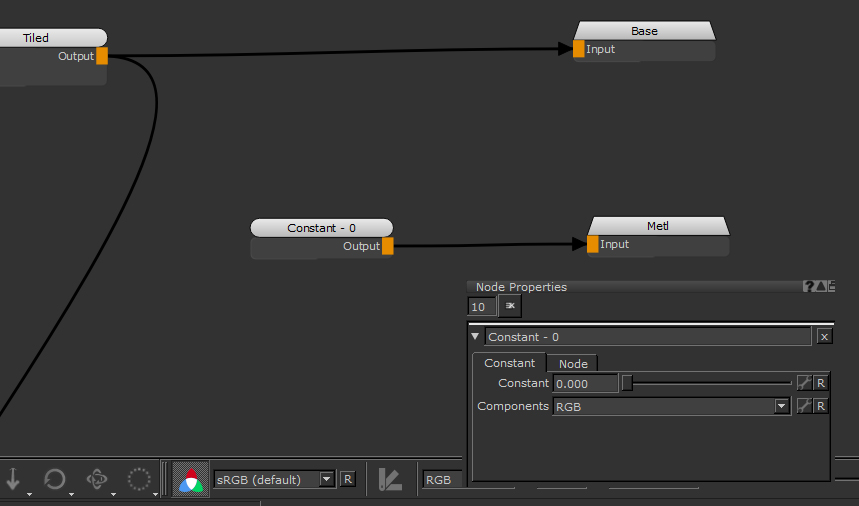Click the wrench icon for Components row
This screenshot has height=506, width=859.
point(803,406)
